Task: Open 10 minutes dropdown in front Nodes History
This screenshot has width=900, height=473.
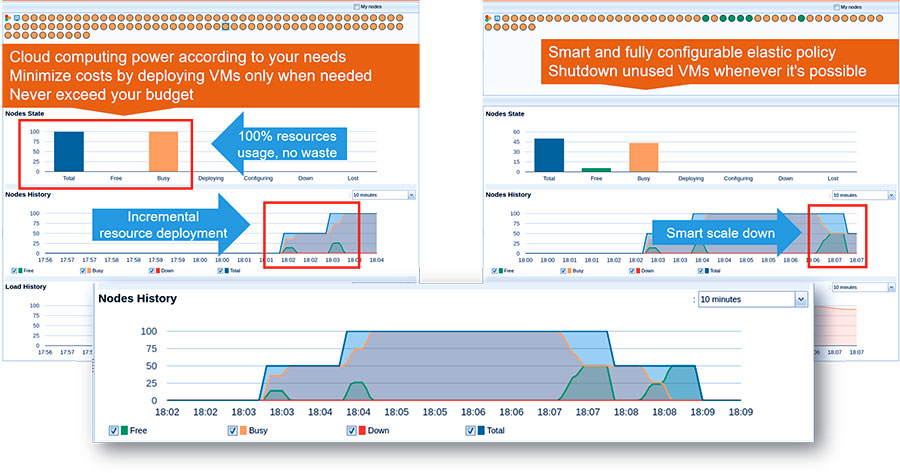Action: (x=752, y=299)
